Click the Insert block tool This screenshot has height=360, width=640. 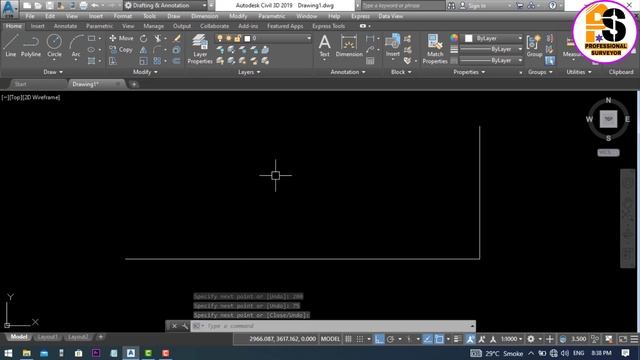[393, 46]
